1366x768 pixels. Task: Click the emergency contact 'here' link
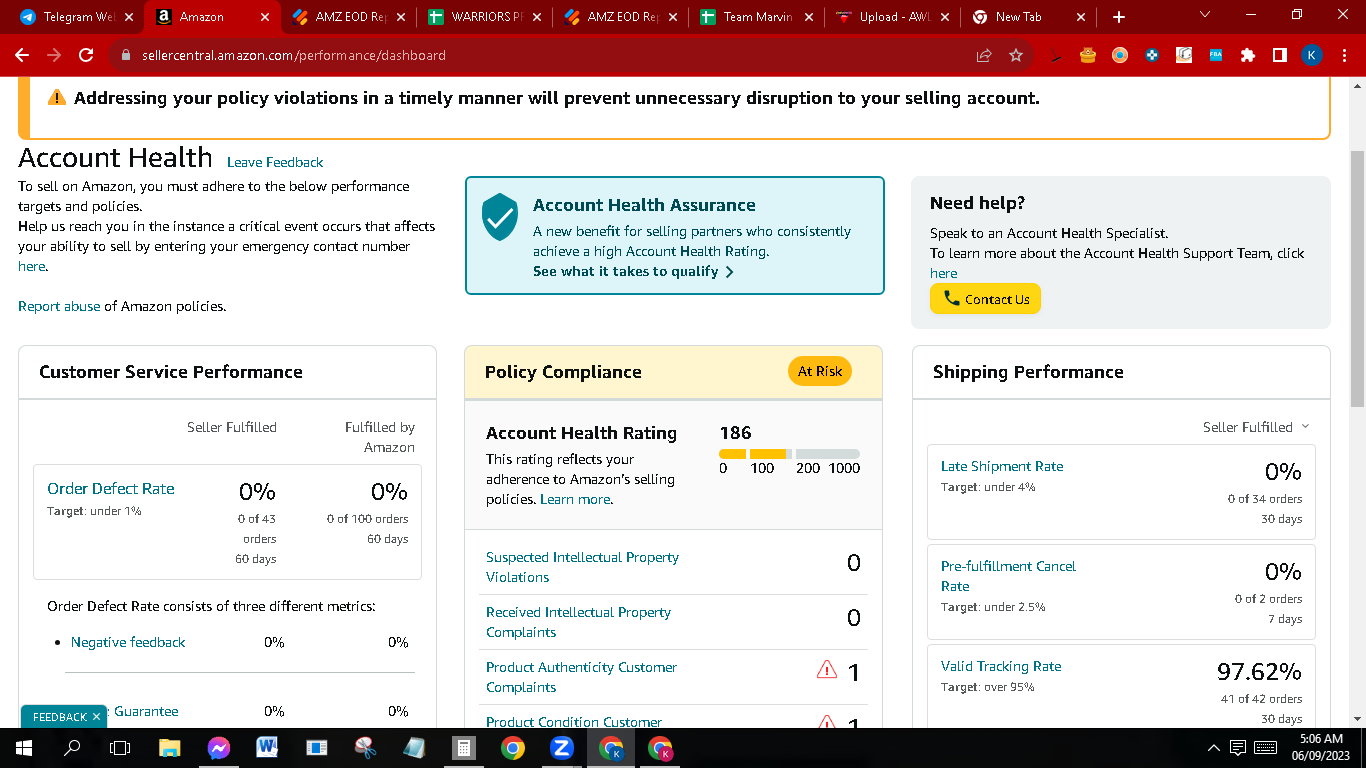[31, 266]
